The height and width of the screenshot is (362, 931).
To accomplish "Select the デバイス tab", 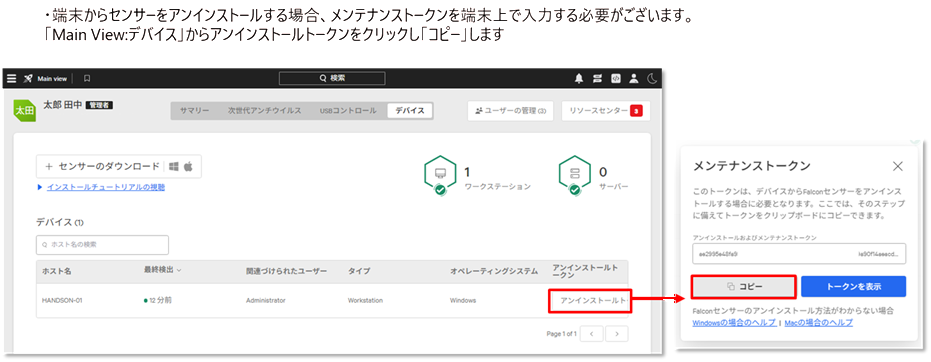I will (410, 111).
